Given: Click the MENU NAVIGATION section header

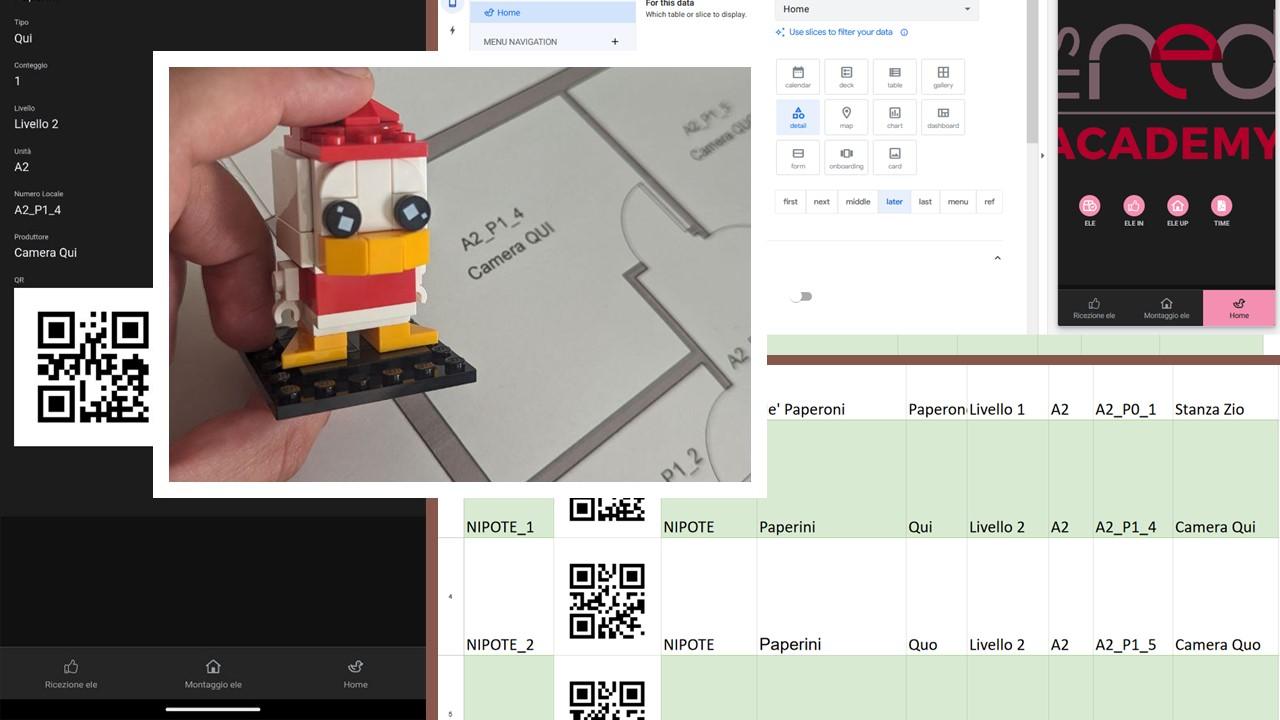Looking at the screenshot, I should (520, 42).
